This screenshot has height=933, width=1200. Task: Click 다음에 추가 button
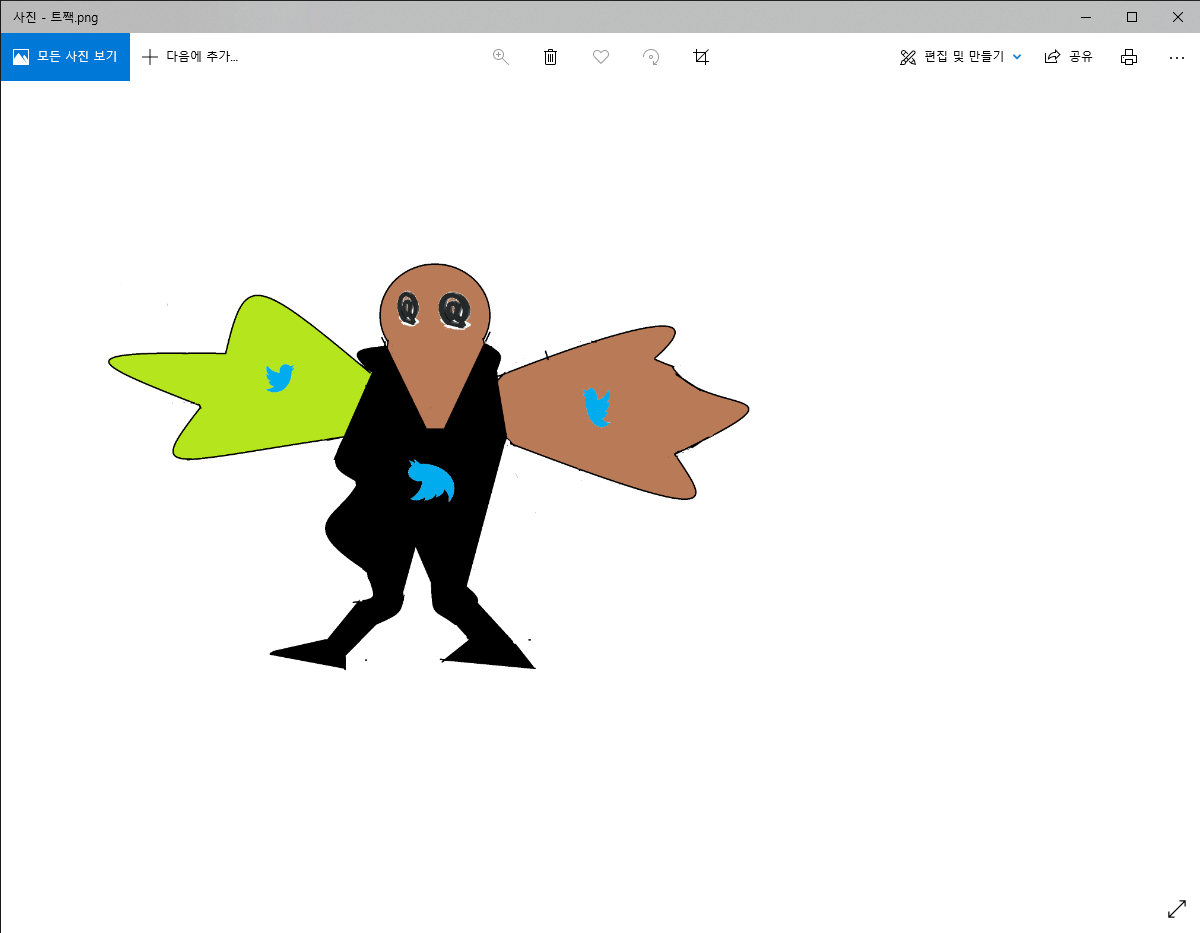[x=190, y=57]
